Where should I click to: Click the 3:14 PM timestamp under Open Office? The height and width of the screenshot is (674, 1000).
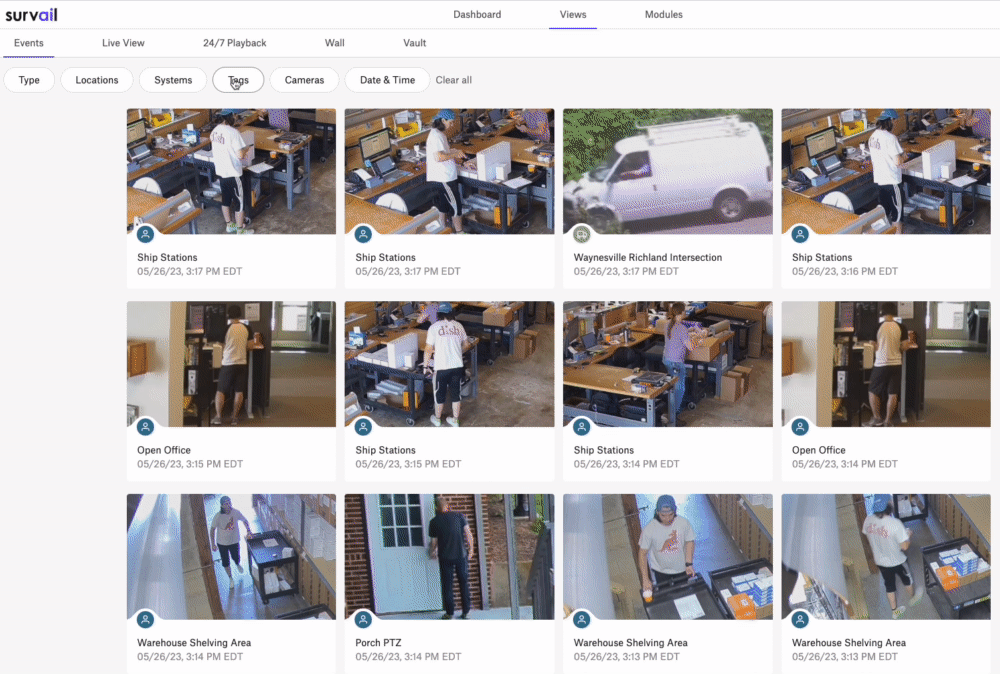845,464
